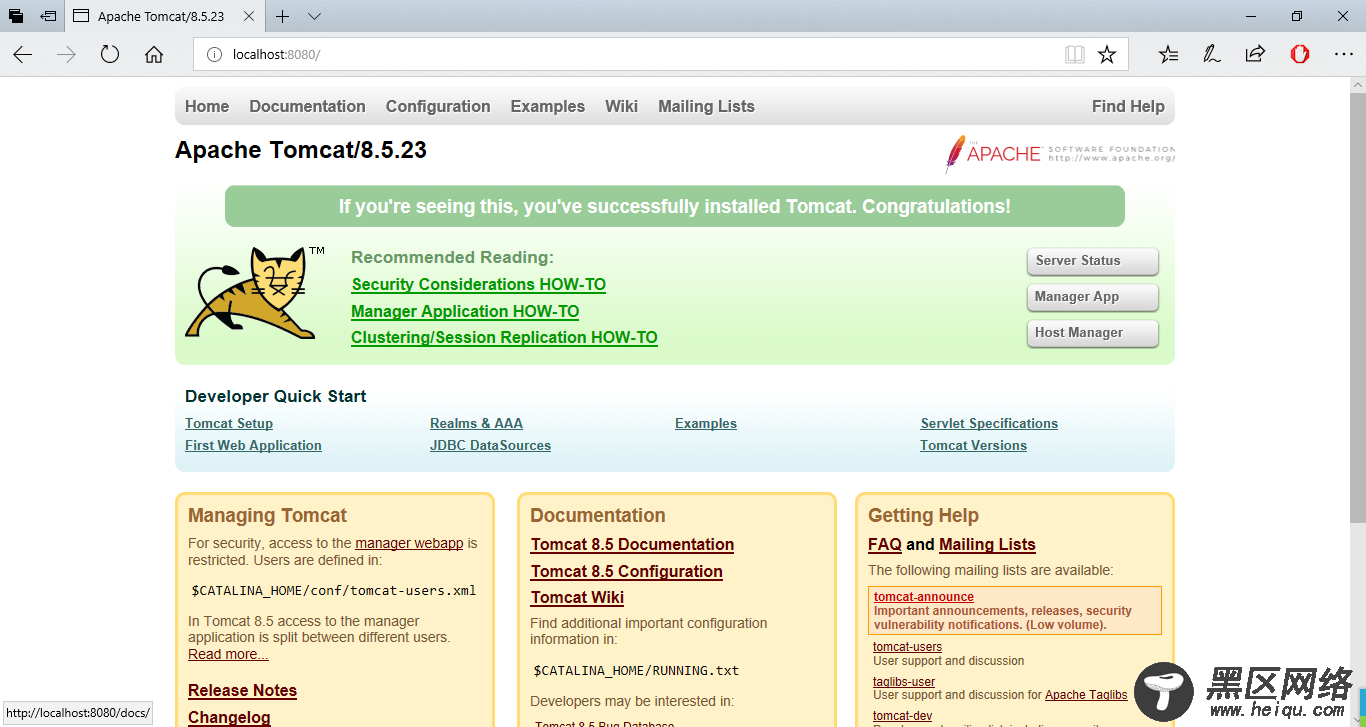Click the Apache Software Foundation logo
The width and height of the screenshot is (1366, 727).
1060,154
